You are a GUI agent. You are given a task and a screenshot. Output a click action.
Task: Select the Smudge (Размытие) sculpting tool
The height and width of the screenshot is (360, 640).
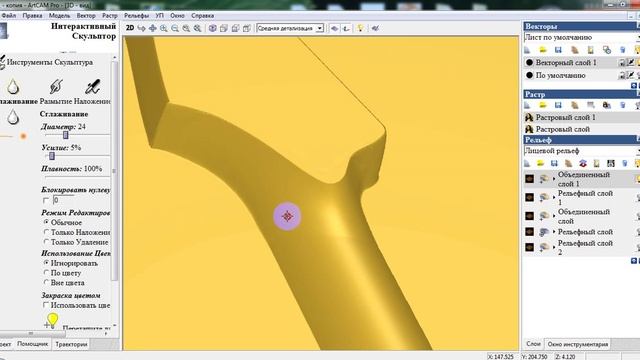tap(56, 87)
